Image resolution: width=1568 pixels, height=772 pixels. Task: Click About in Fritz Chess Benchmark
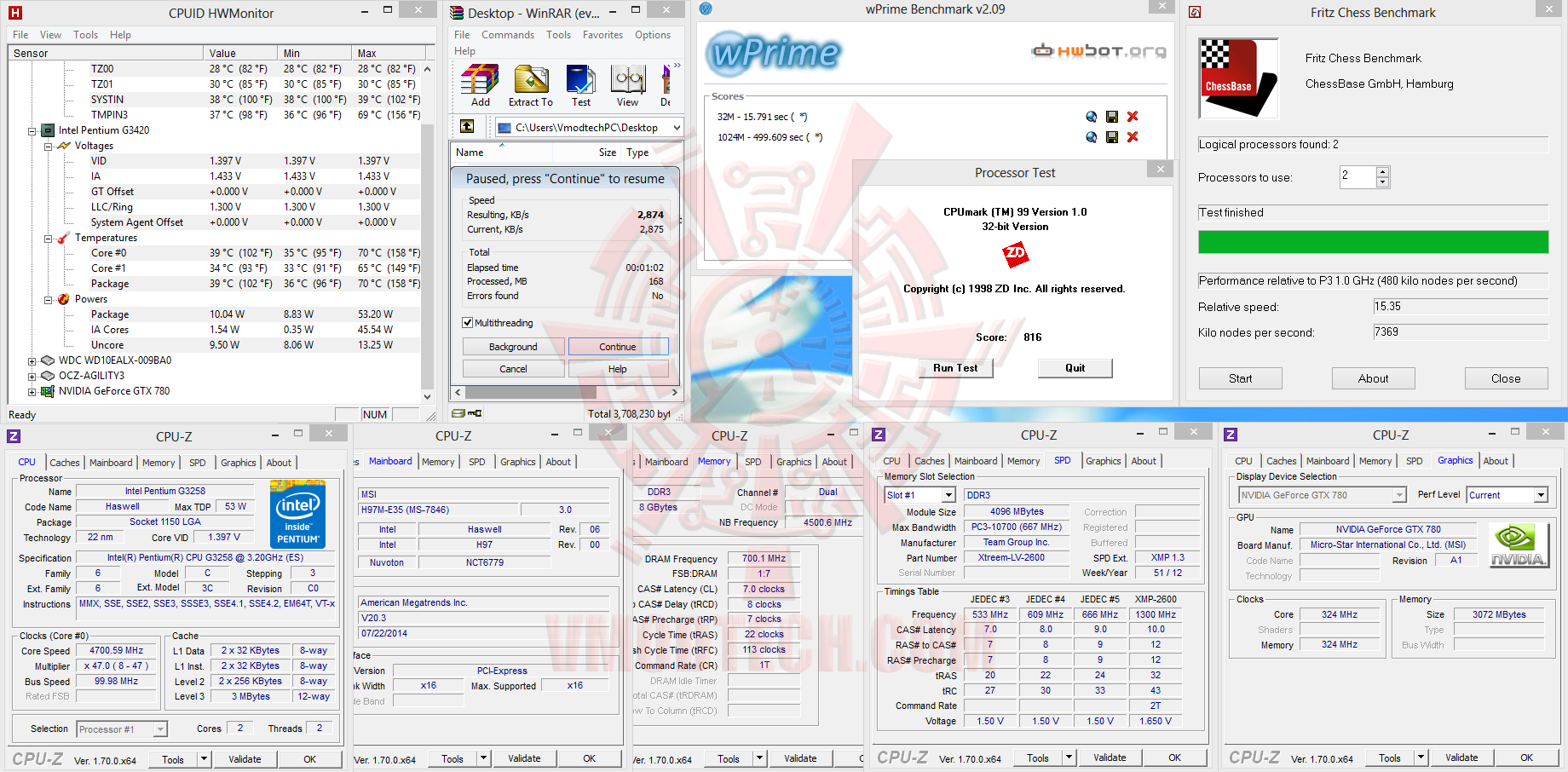pos(1374,378)
